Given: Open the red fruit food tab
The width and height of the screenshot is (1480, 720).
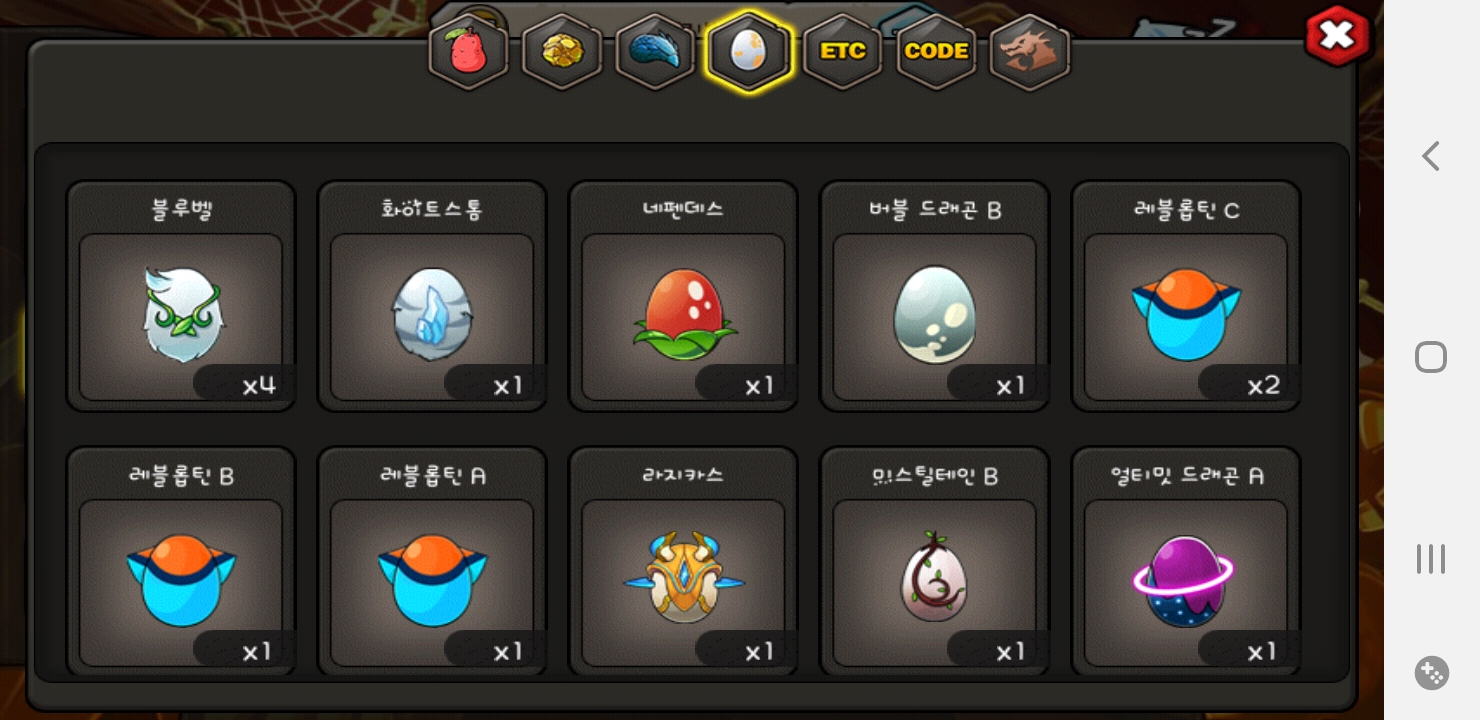Looking at the screenshot, I should pos(468,52).
